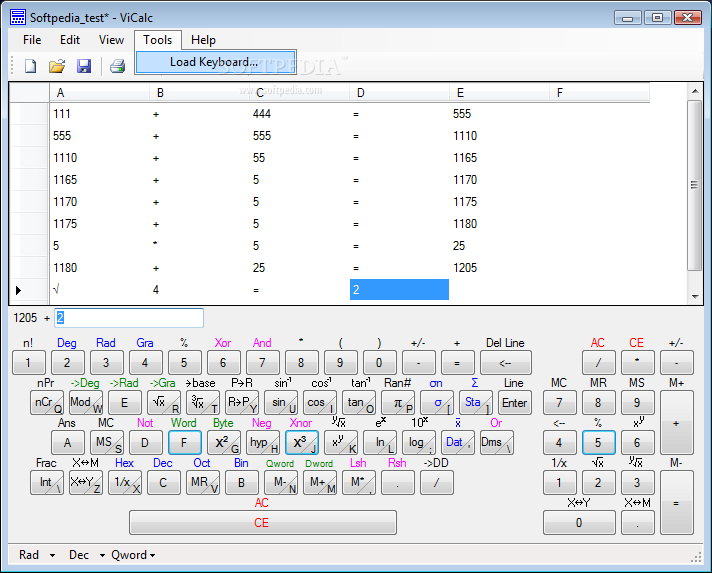Click the A key under Ans

coord(68,443)
